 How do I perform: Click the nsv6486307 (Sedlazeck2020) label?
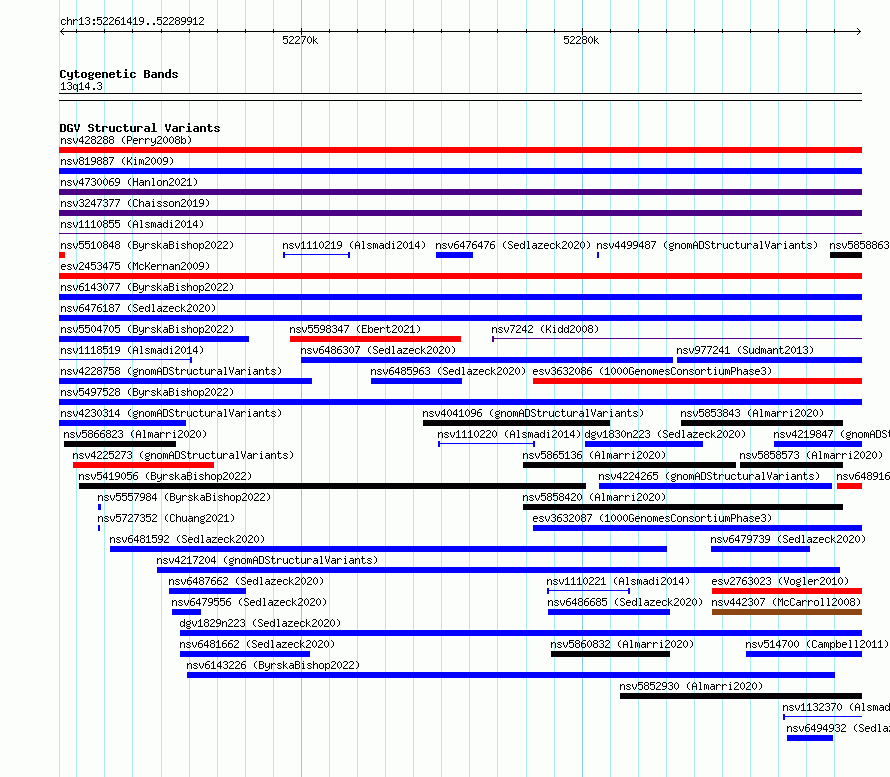tap(378, 350)
